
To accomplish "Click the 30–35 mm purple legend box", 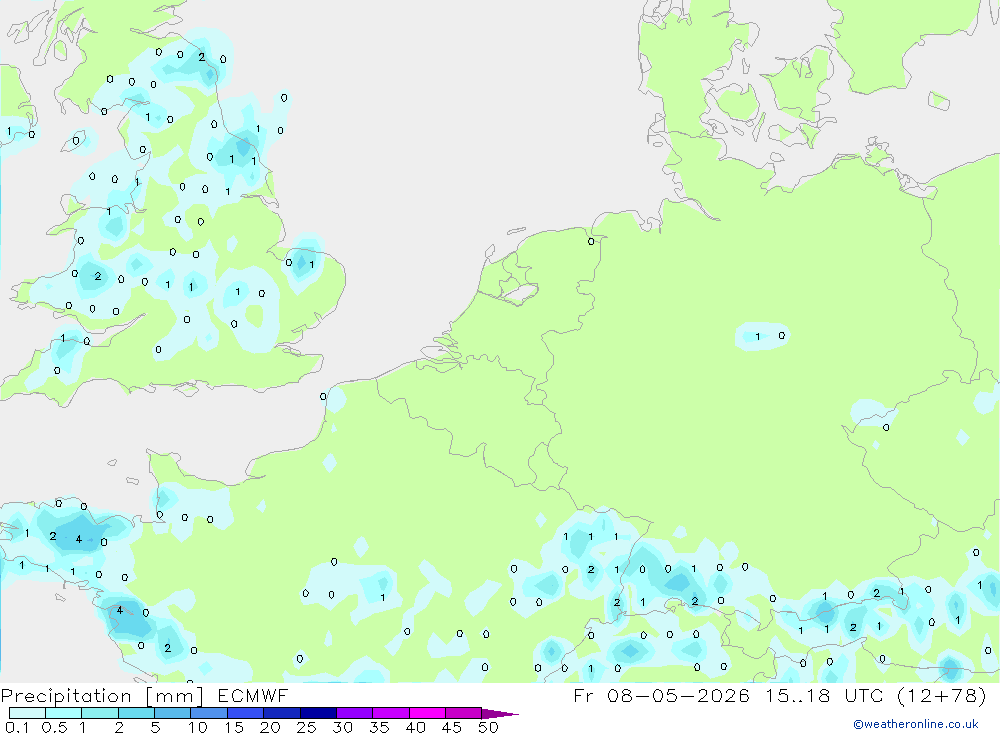I will coord(355,713).
